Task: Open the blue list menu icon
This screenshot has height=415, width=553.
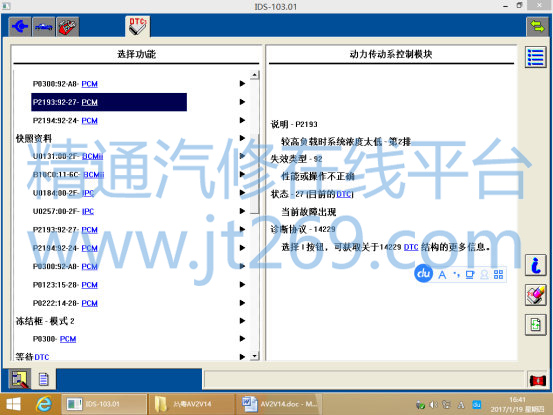Action: [x=535, y=57]
